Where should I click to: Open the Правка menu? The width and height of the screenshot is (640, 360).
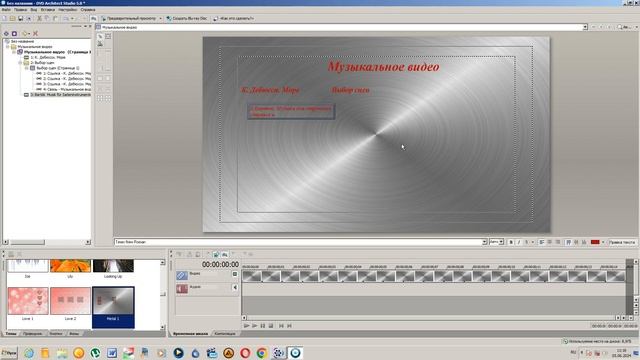20,9
